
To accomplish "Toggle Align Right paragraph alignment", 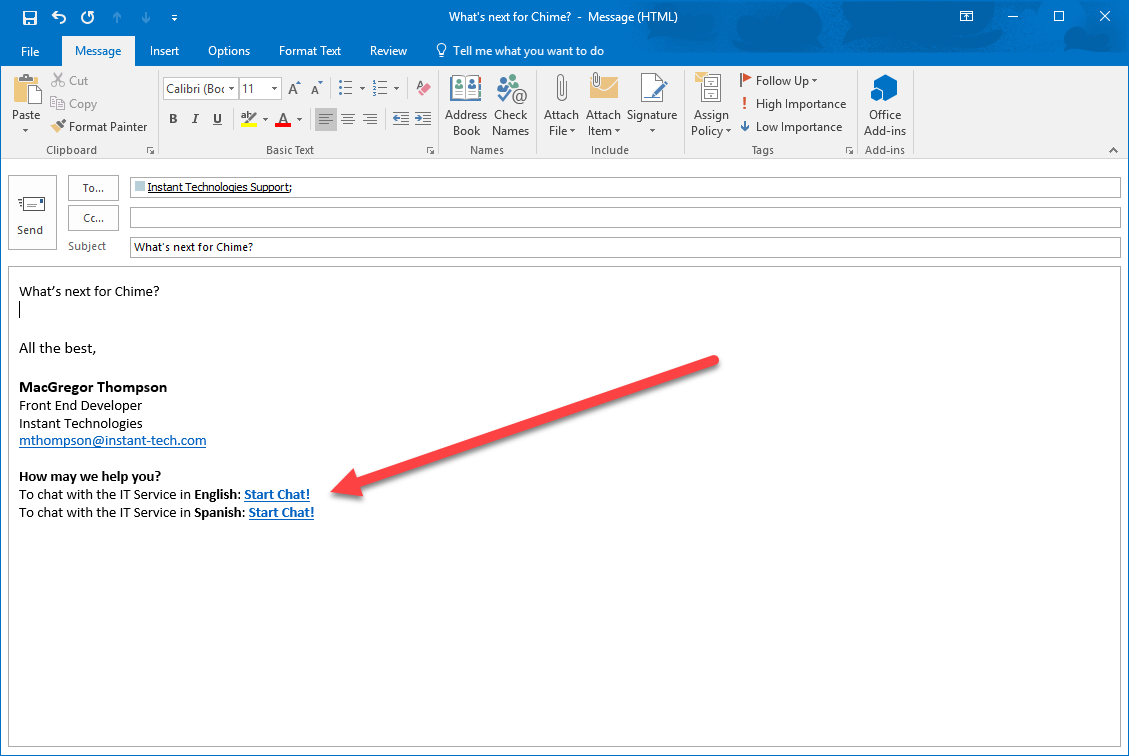I will coord(370,120).
